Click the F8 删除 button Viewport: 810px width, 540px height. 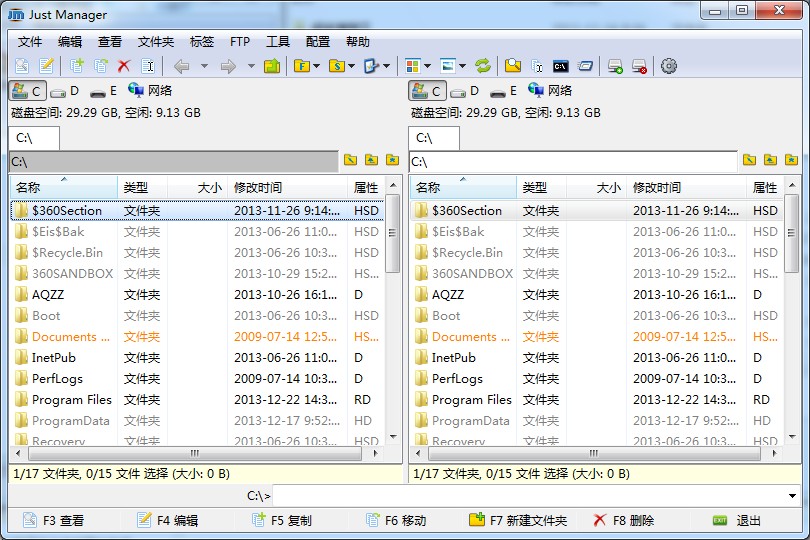pos(624,520)
